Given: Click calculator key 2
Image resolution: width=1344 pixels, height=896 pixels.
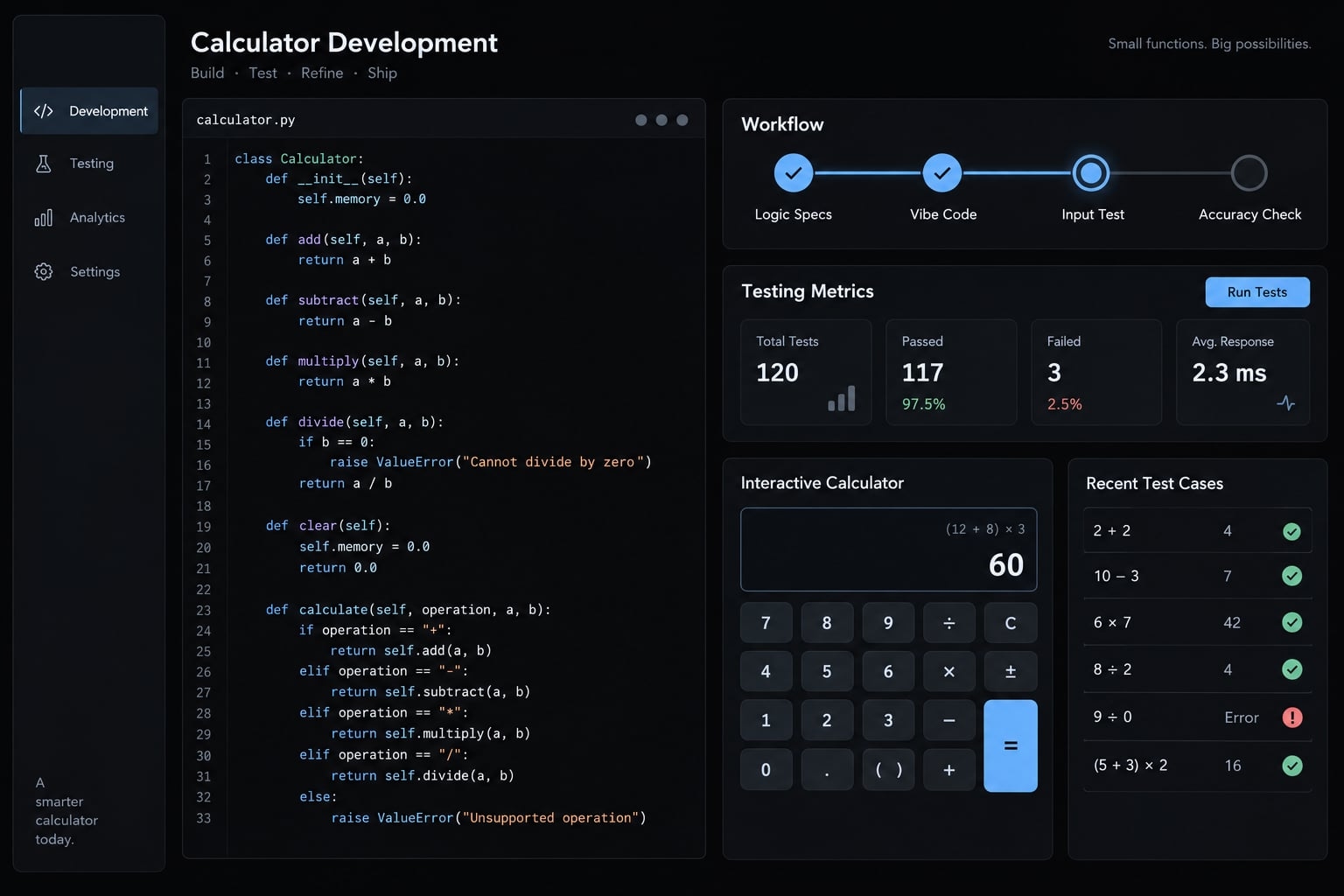Looking at the screenshot, I should point(827,721).
